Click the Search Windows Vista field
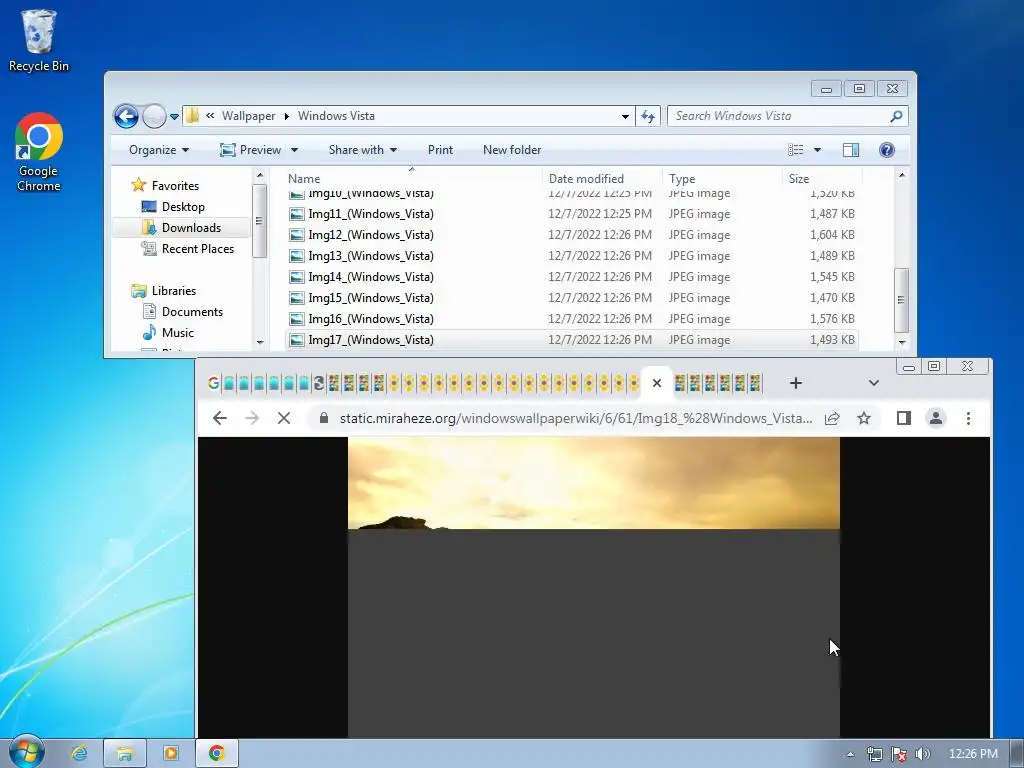Screen dimensions: 1024x768 click(778, 116)
